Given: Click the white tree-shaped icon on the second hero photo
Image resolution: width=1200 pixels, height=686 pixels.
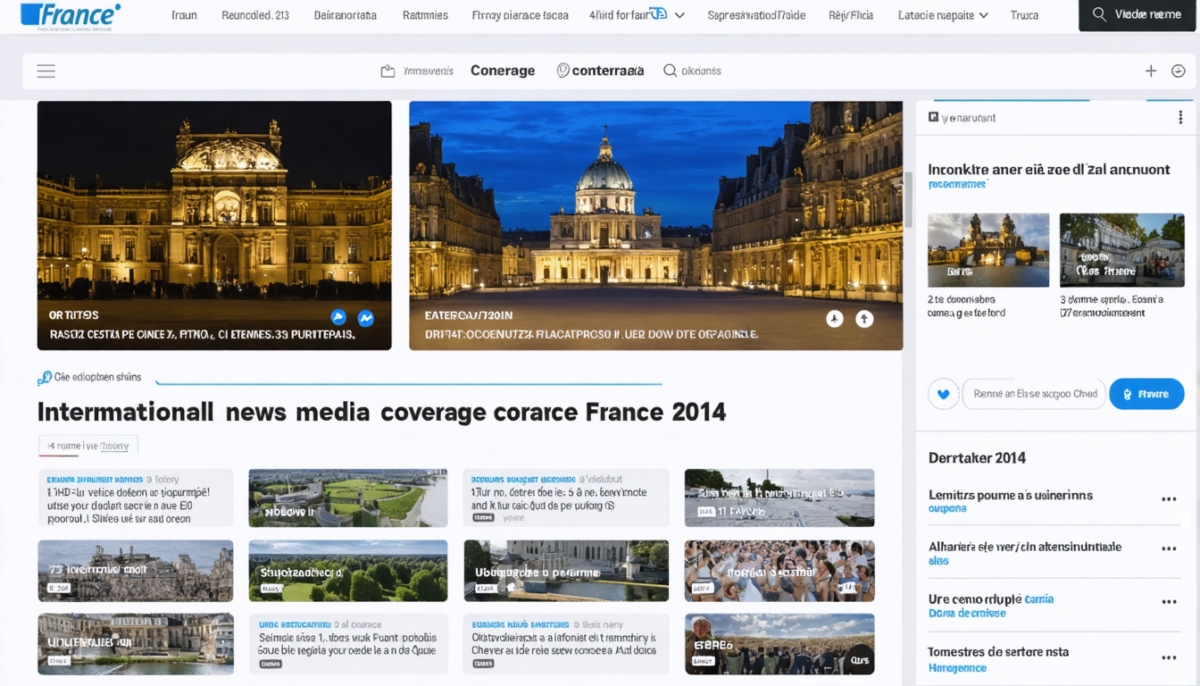Looking at the screenshot, I should click(x=835, y=319).
